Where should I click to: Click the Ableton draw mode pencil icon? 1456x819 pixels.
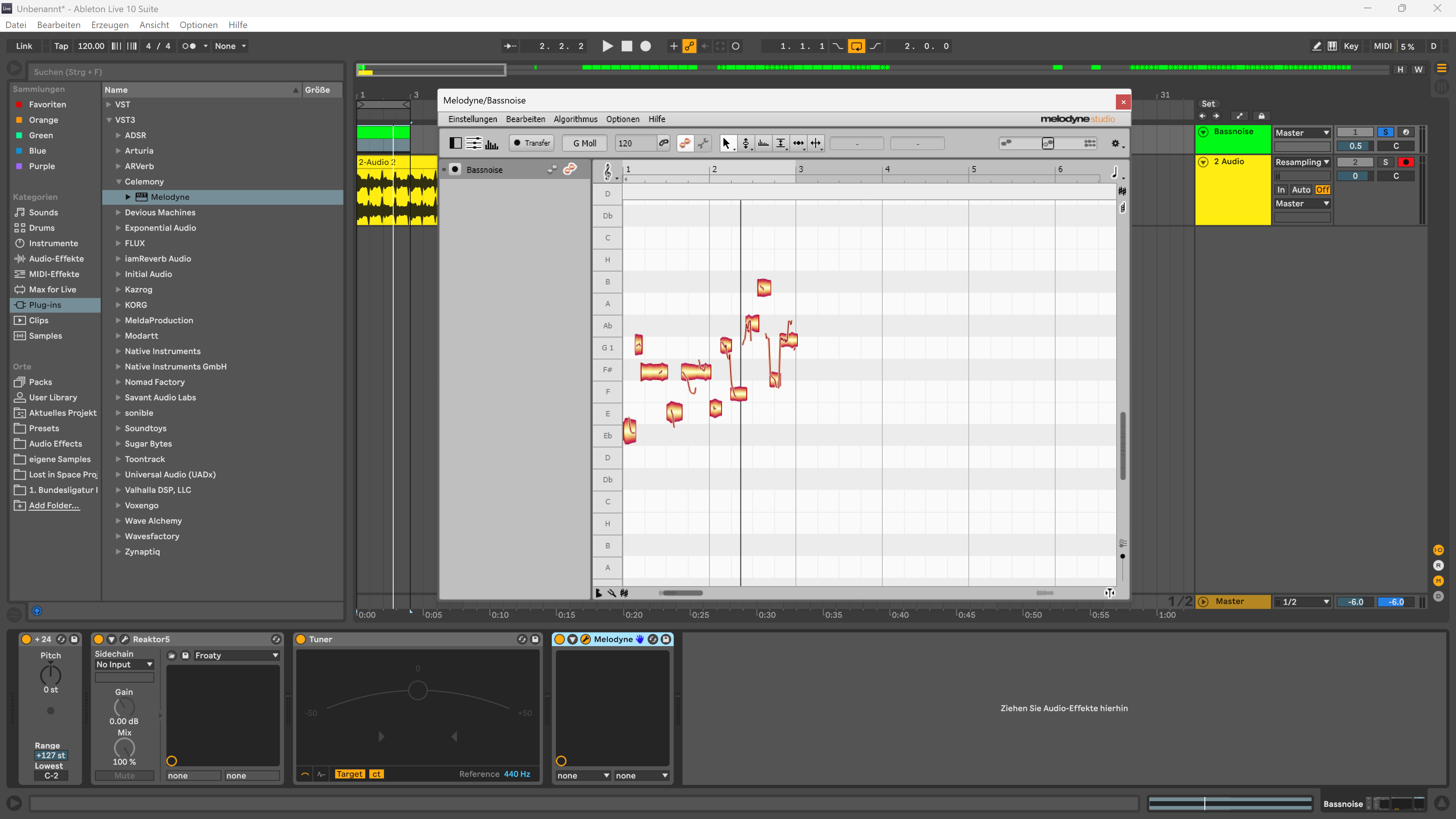[x=1317, y=46]
